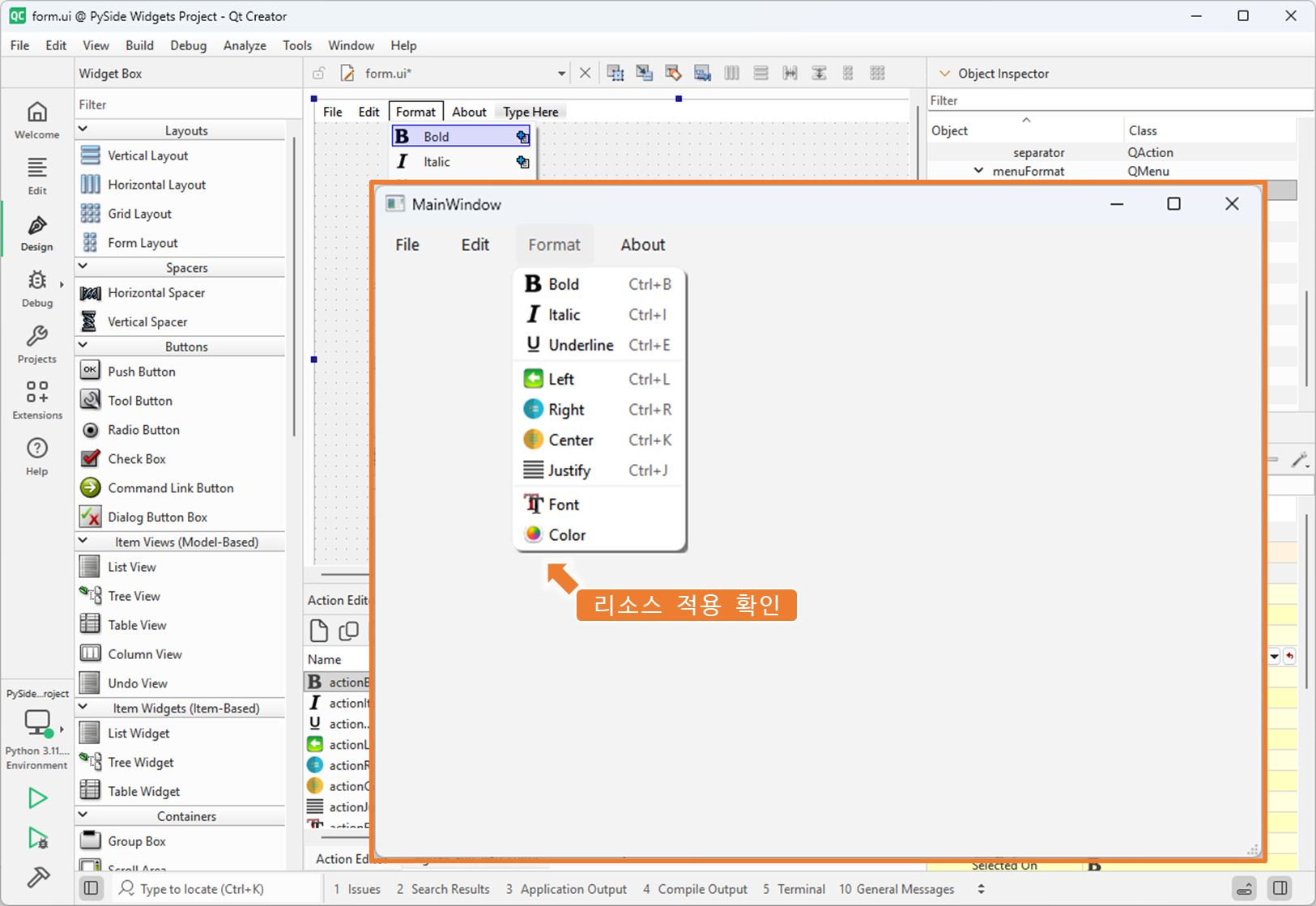Click Lay Out Vertically in Splitter icon
Image resolution: width=1316 pixels, height=906 pixels.
(x=820, y=73)
